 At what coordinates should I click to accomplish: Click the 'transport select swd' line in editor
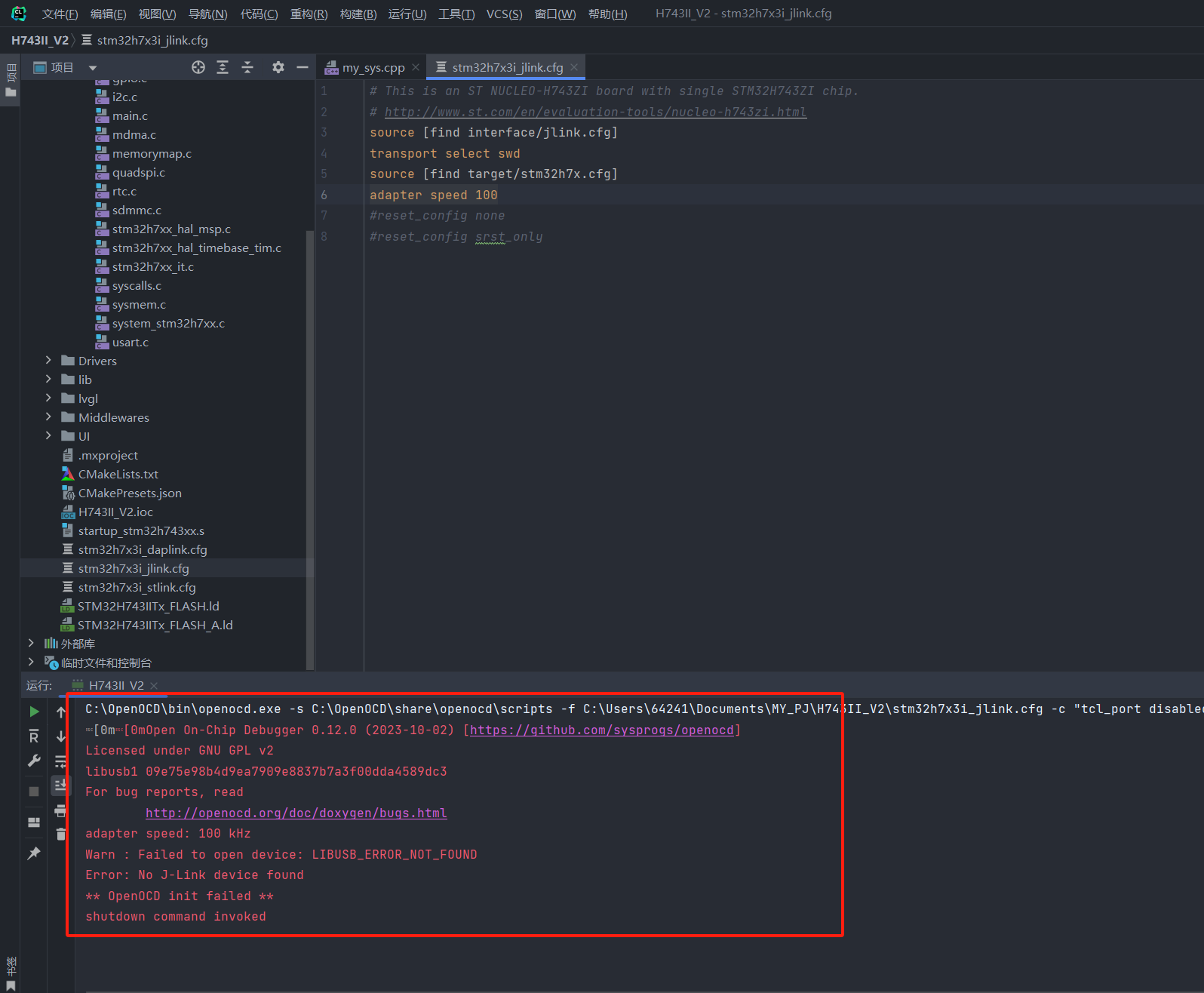coord(445,153)
